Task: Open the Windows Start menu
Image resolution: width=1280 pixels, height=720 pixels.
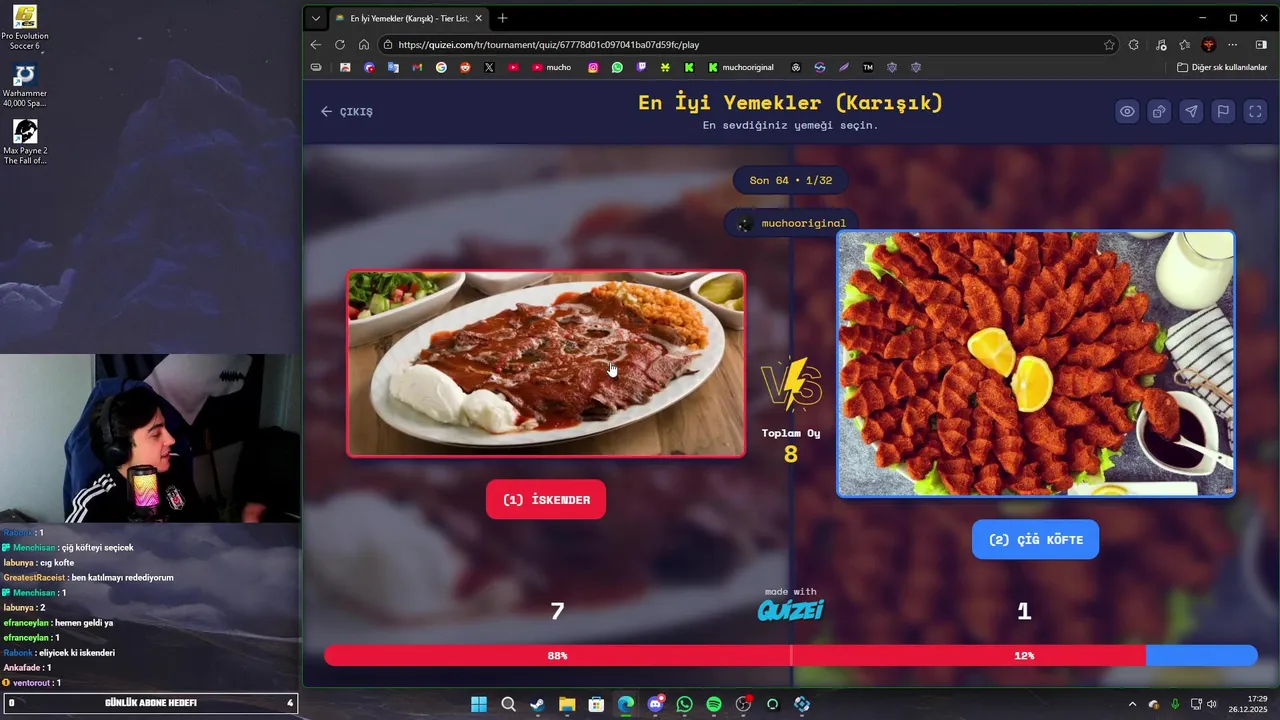Action: point(479,704)
